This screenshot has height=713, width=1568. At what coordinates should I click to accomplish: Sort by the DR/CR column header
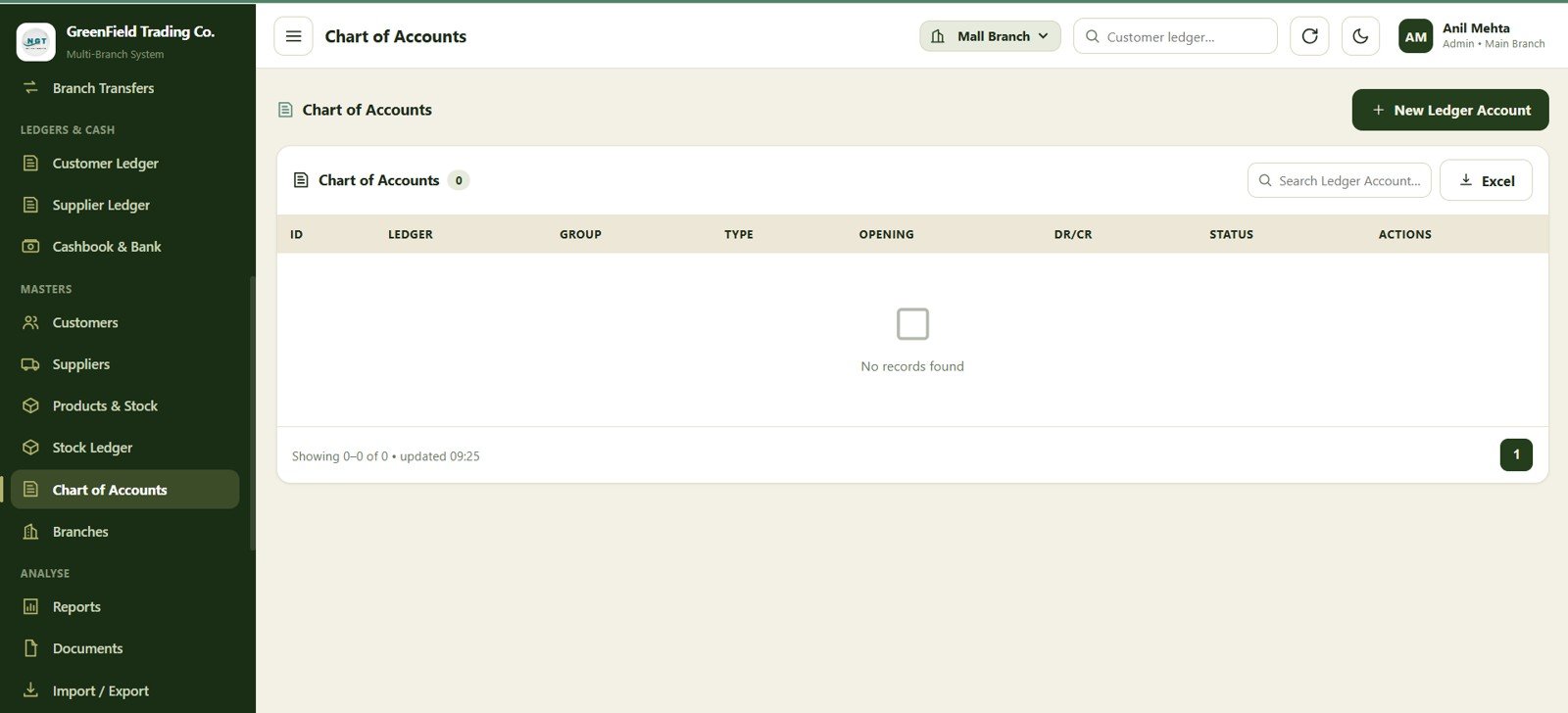click(x=1073, y=234)
